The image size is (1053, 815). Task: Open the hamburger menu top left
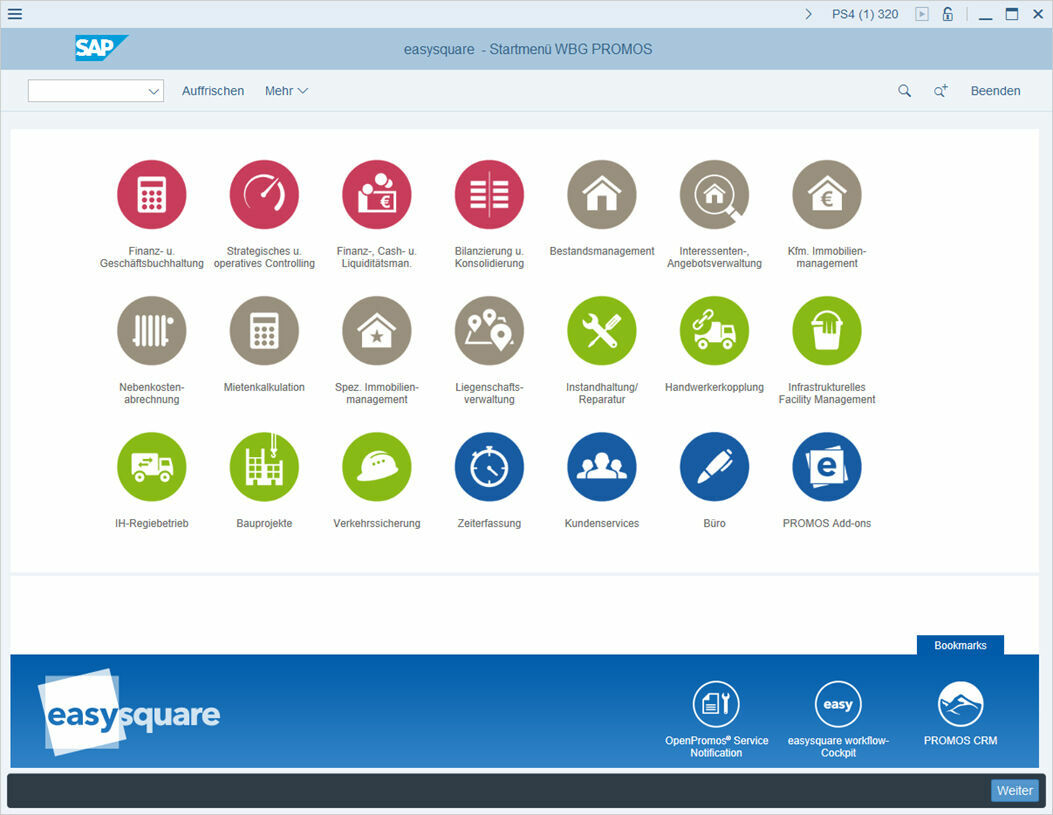click(x=14, y=13)
